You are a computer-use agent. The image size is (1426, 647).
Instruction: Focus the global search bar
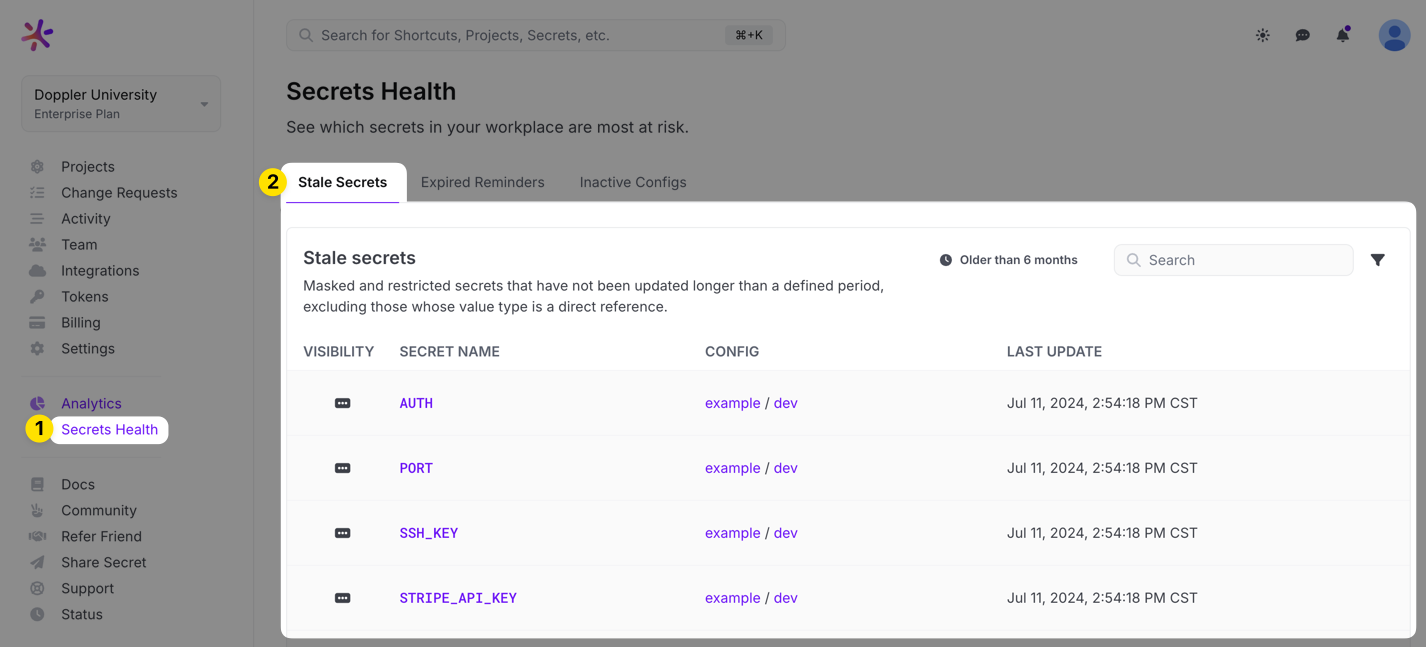tap(536, 35)
